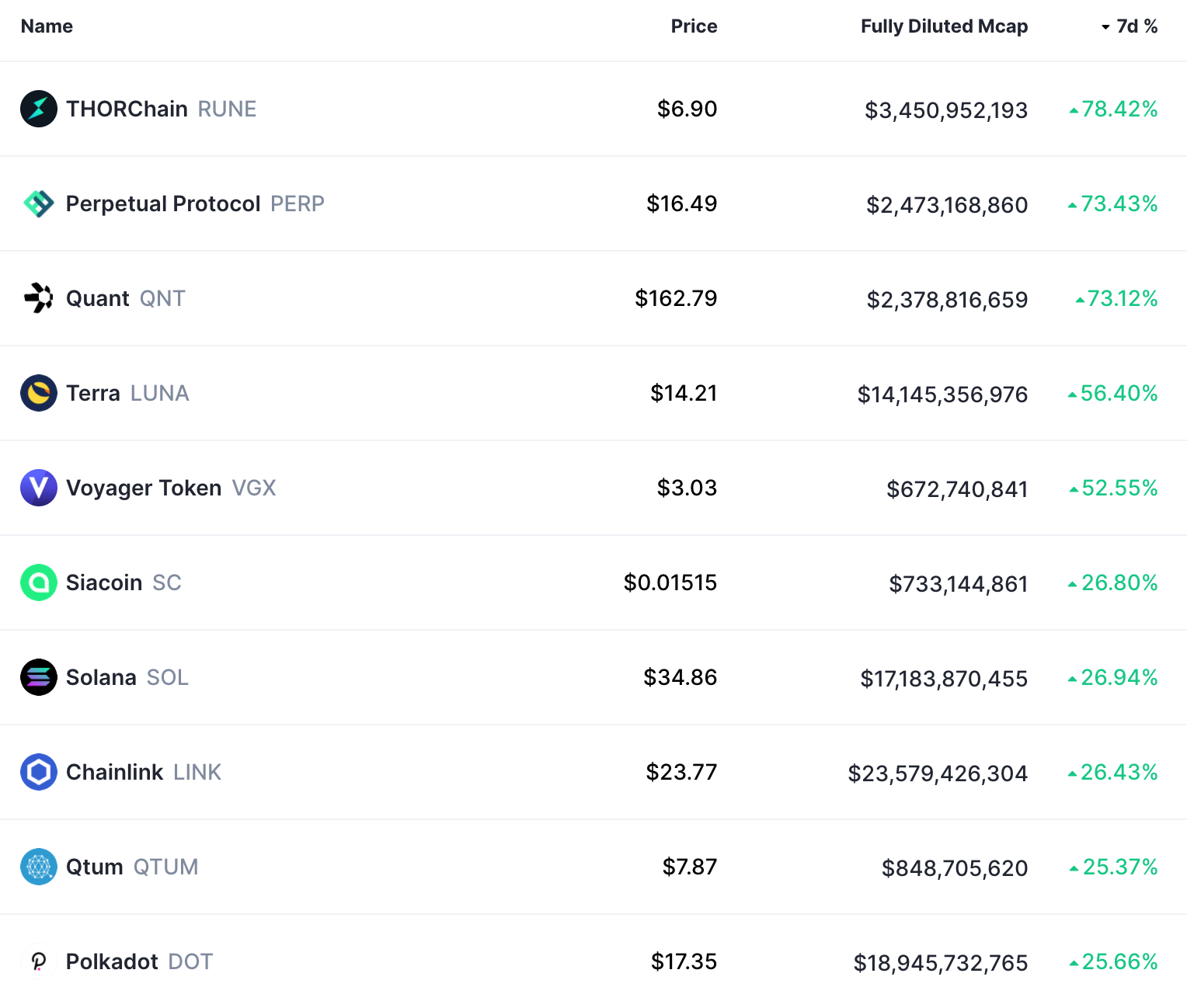Open the Chainlink coin link
Image resolution: width=1187 pixels, height=1008 pixels.
click(114, 772)
